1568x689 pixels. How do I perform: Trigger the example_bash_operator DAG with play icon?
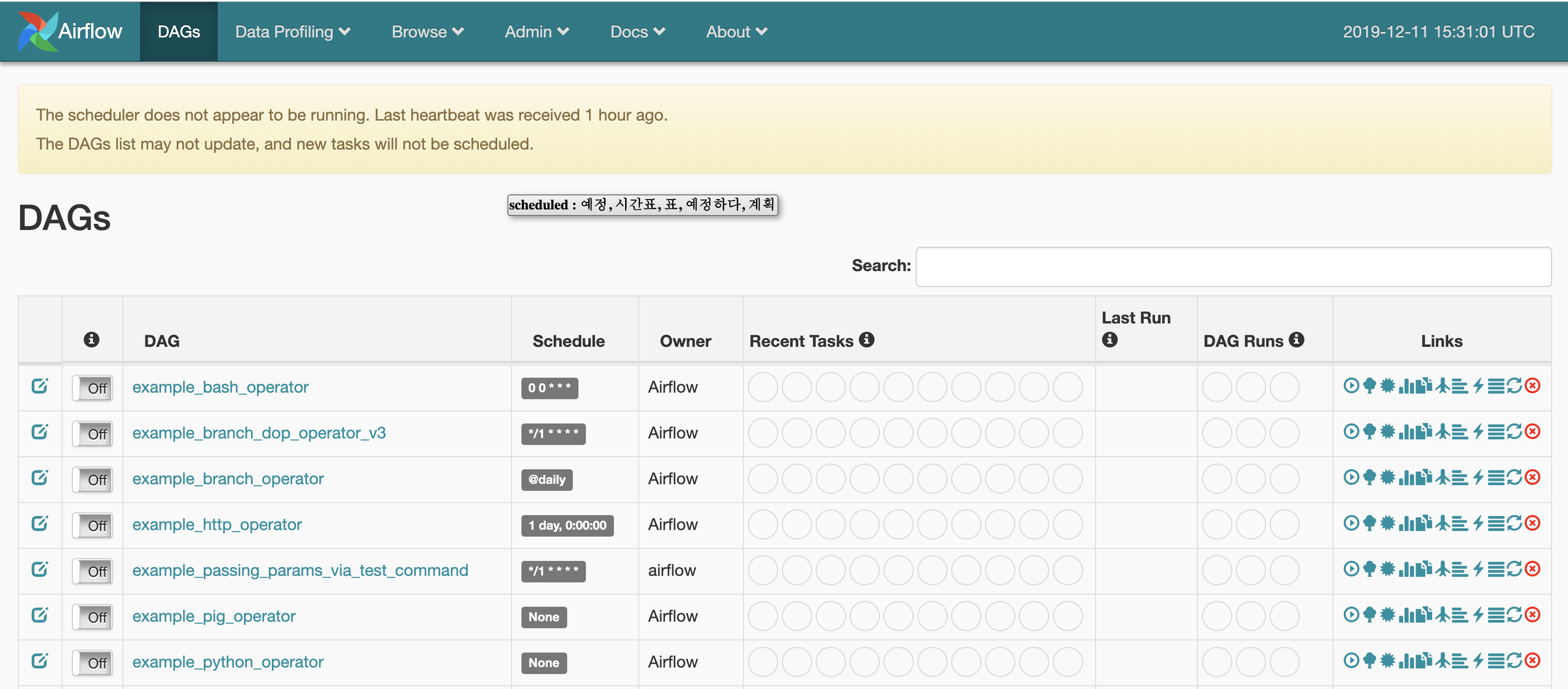point(1351,386)
